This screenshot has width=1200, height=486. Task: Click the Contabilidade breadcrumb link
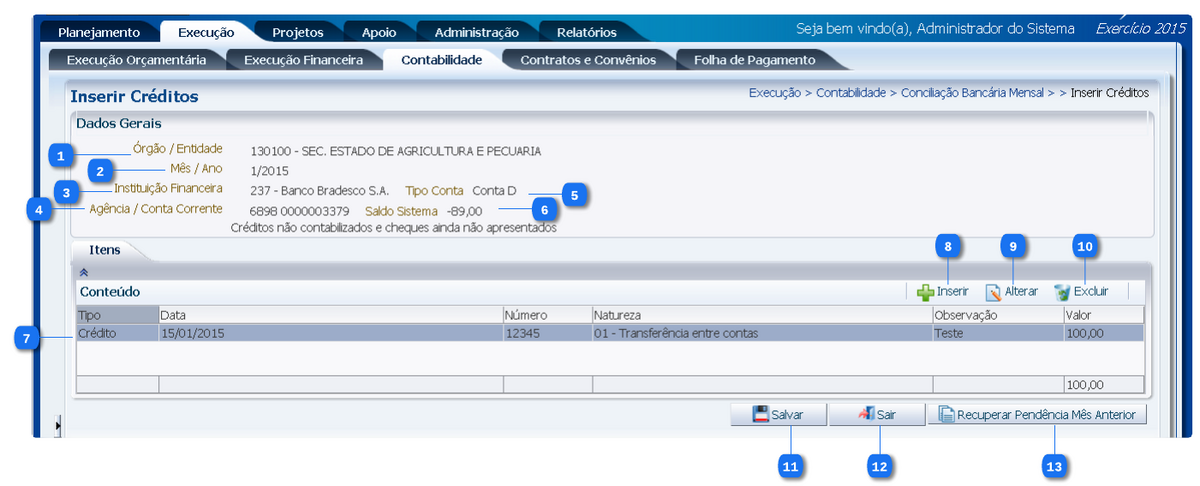(x=850, y=93)
